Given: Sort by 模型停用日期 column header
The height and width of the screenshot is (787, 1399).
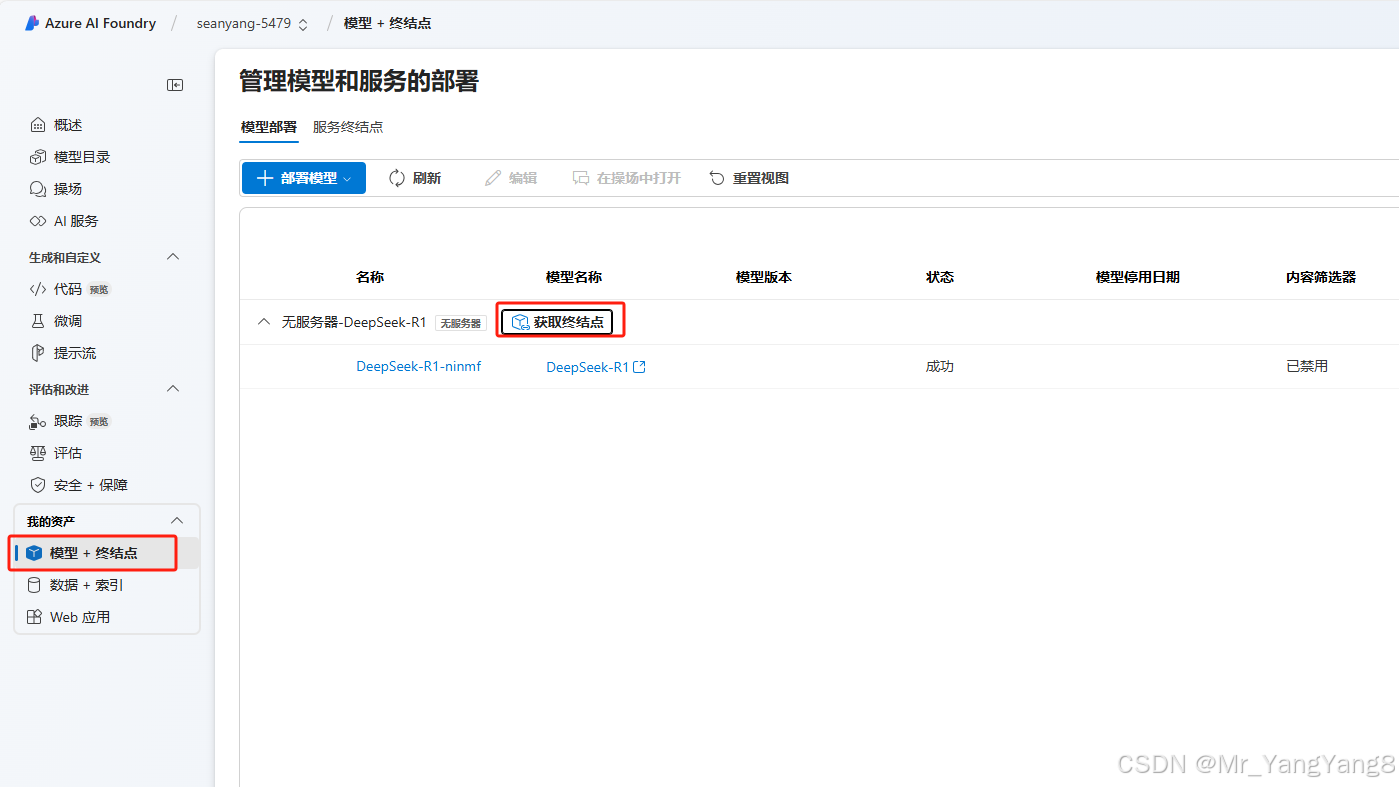Looking at the screenshot, I should 1138,277.
